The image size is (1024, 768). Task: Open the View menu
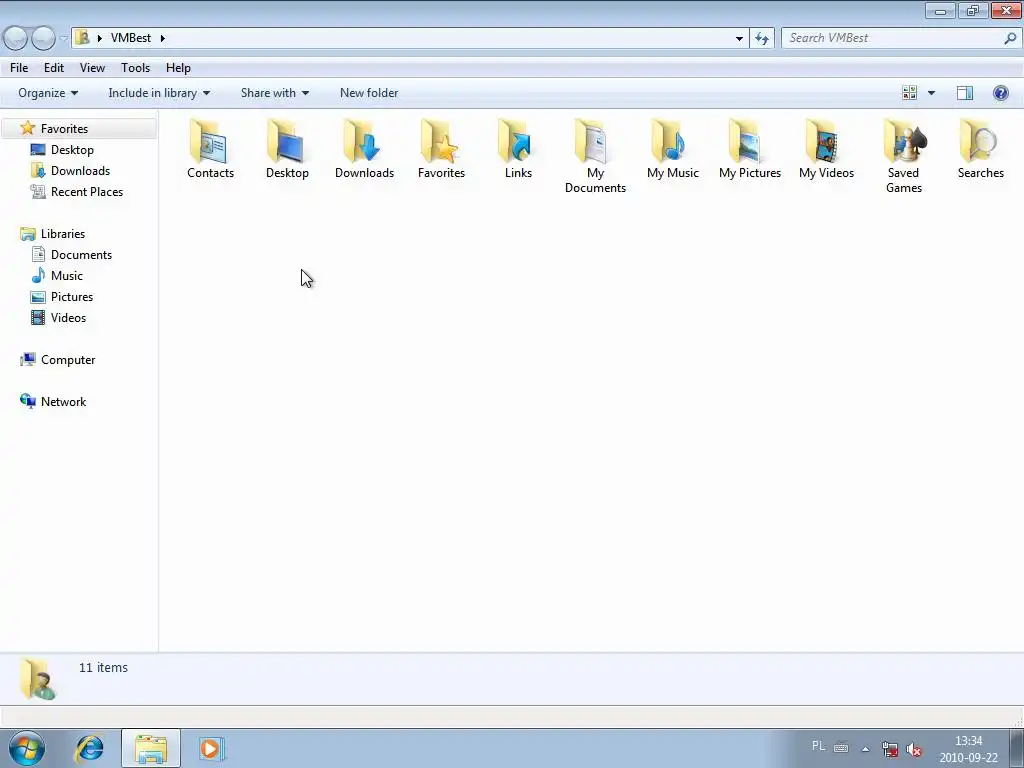point(92,68)
